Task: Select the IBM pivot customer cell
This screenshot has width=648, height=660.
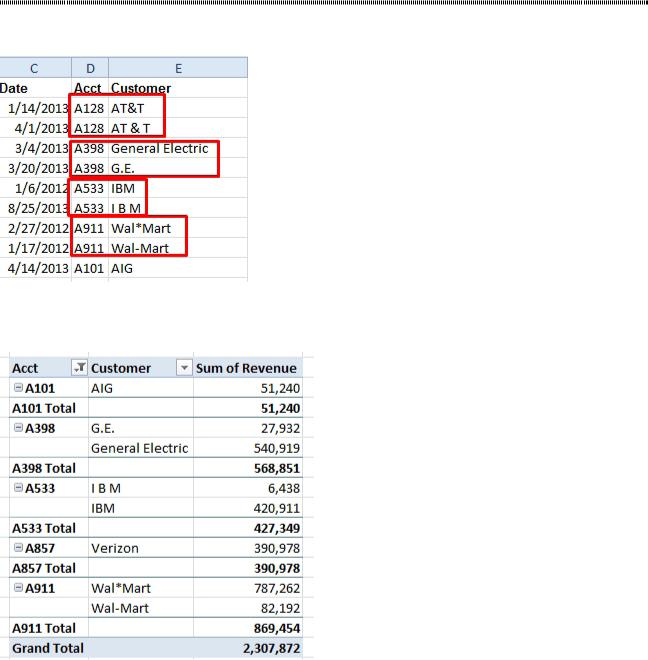Action: click(141, 508)
